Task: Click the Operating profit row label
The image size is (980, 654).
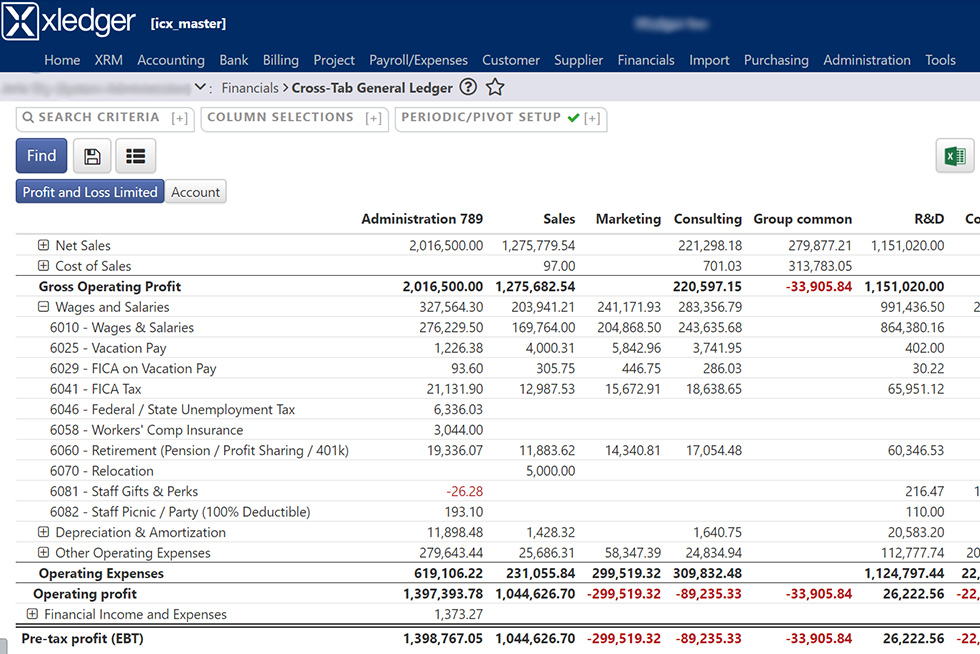Action: click(85, 594)
